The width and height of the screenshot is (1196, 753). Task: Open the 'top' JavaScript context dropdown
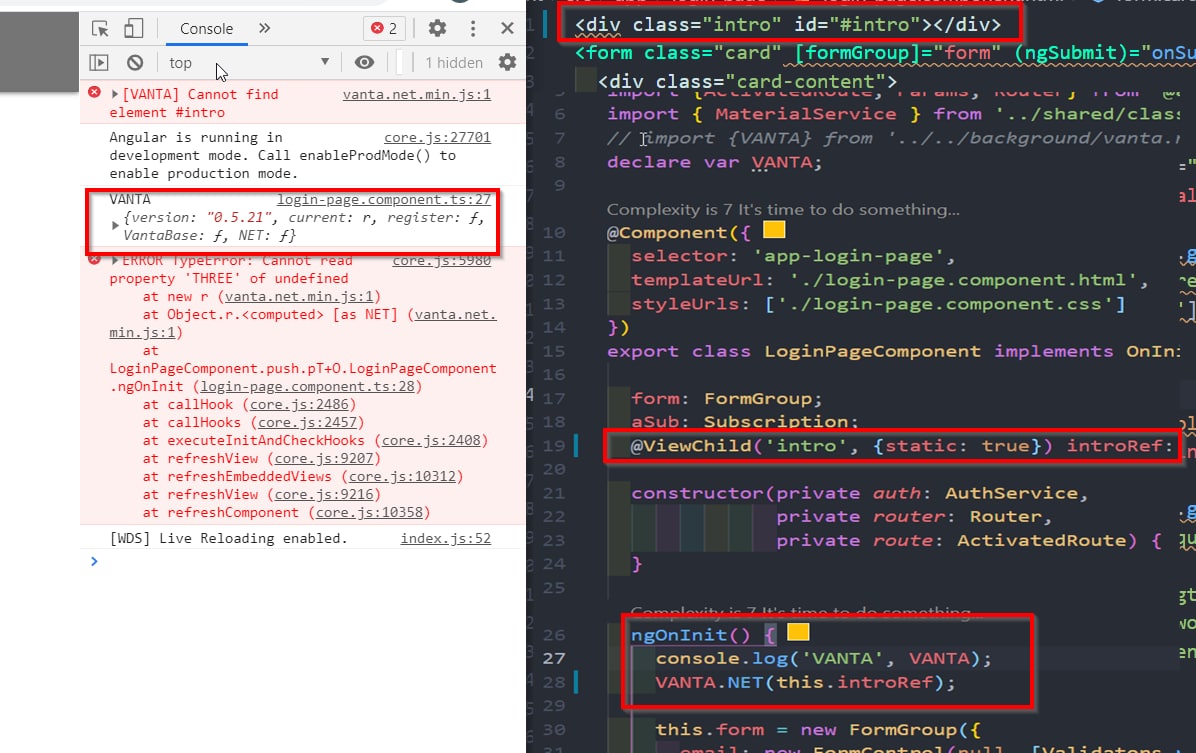249,63
